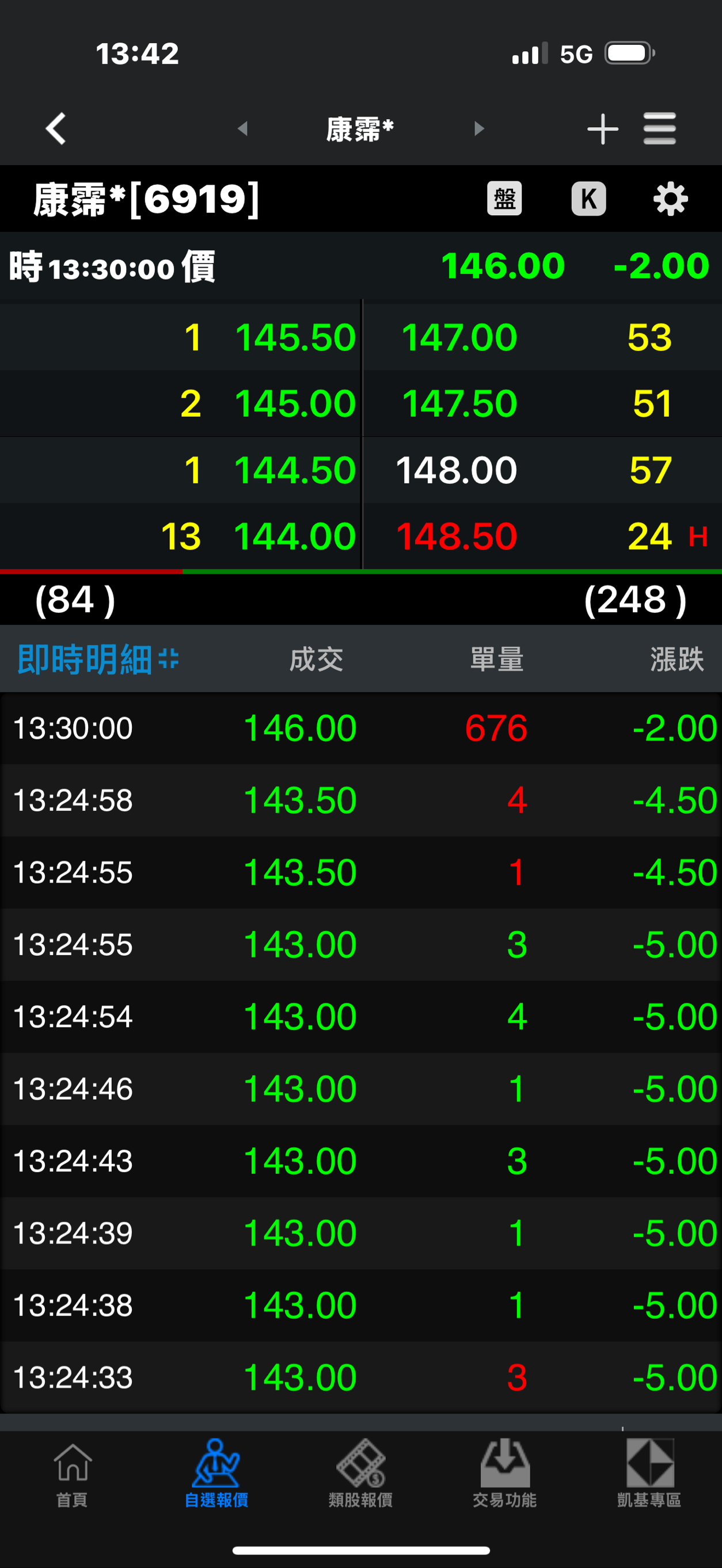The image size is (722, 1568).
Task: Tap the bid/ask ratio bar
Action: tap(360, 571)
